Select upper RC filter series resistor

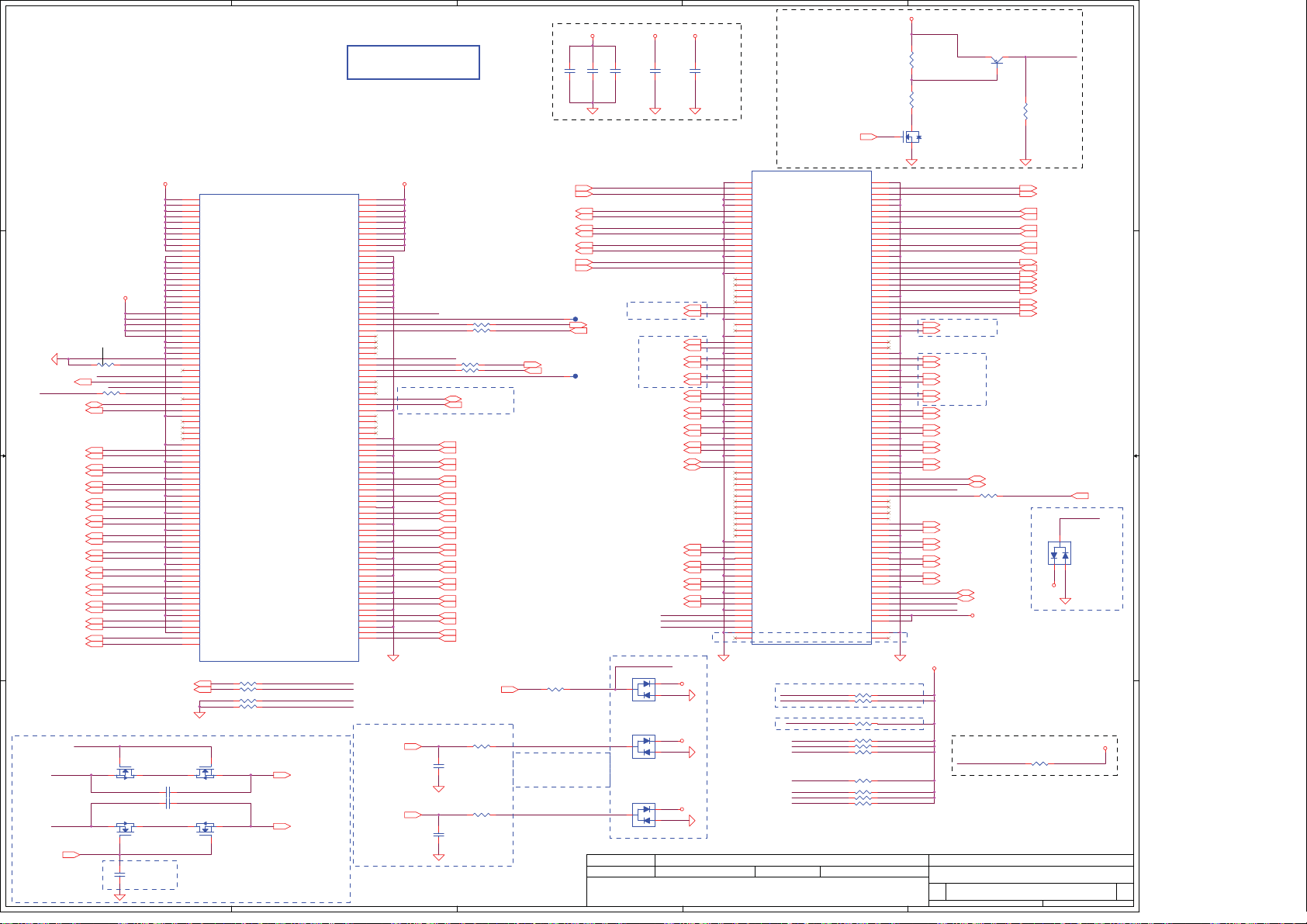tap(482, 746)
